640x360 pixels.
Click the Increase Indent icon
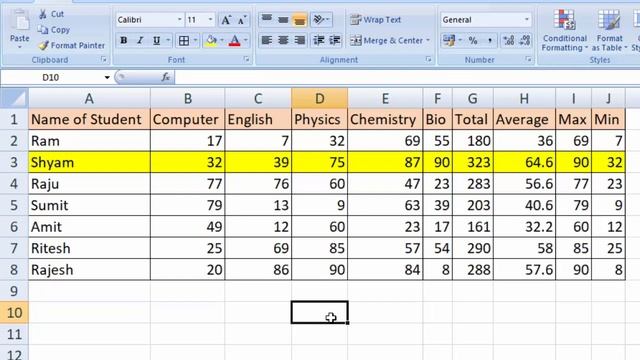(335, 40)
